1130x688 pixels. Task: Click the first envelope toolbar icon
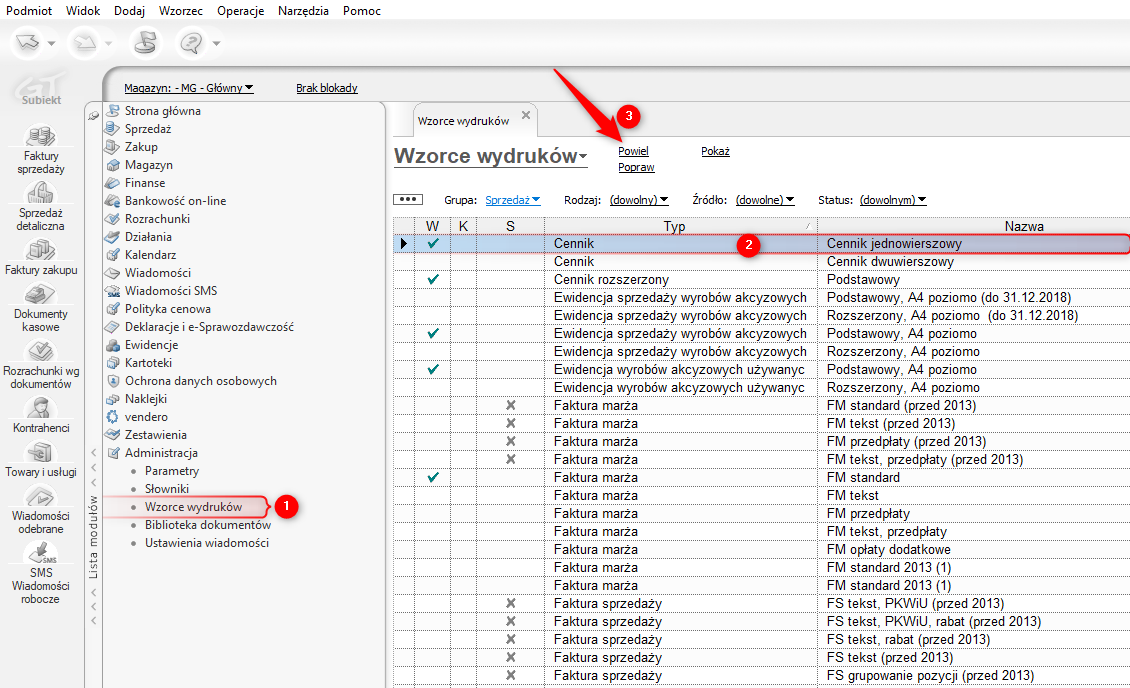[x=27, y=43]
